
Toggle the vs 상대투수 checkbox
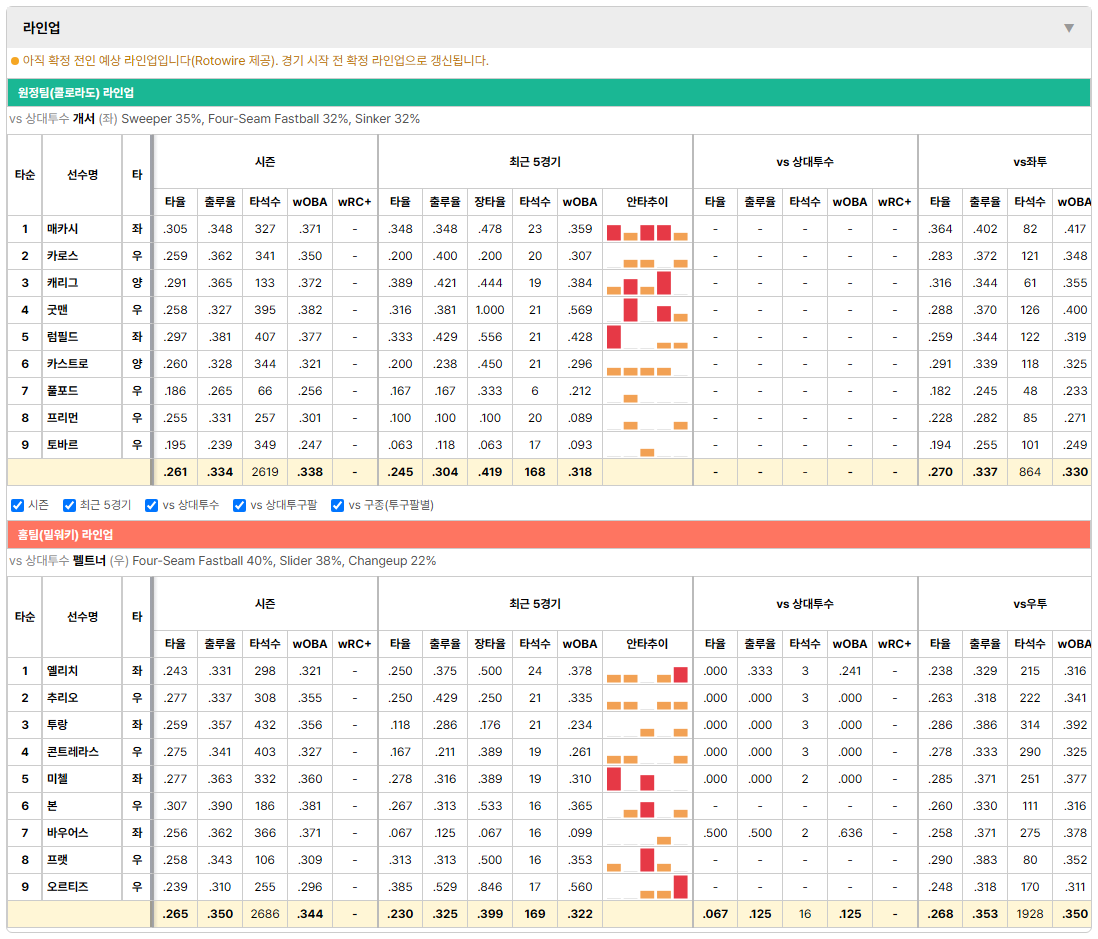pyautogui.click(x=151, y=506)
